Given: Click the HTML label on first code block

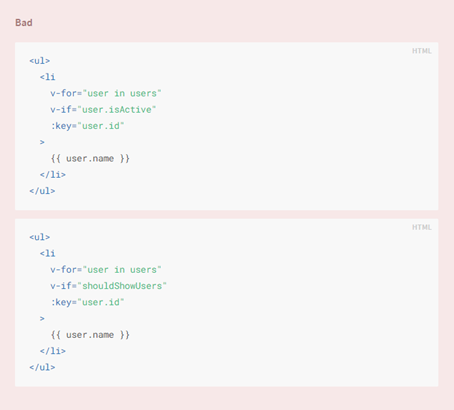Looking at the screenshot, I should pos(422,51).
